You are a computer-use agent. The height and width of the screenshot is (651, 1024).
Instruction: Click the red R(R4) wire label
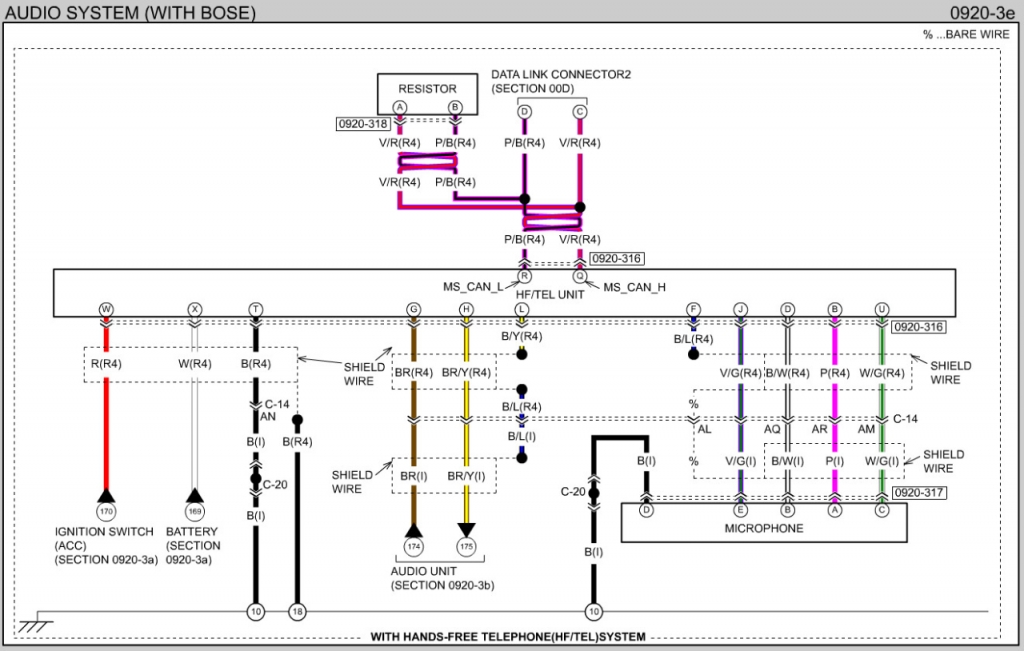tap(106, 364)
